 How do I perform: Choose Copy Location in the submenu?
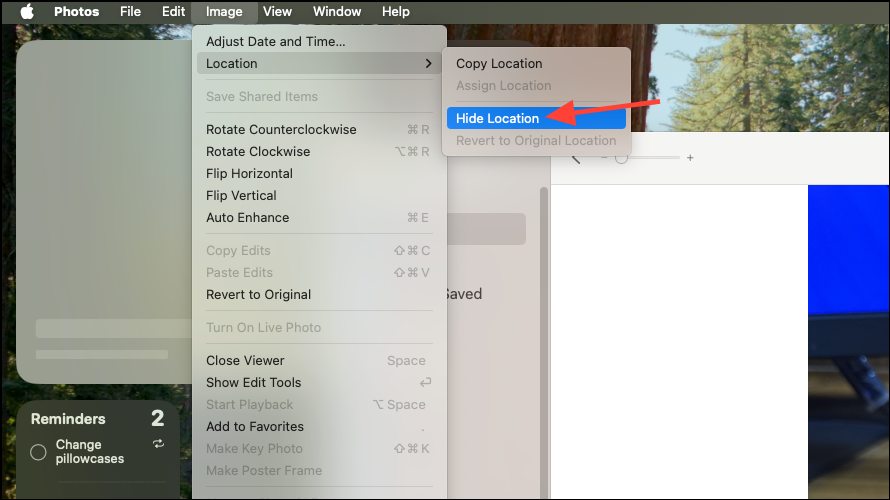(x=499, y=64)
